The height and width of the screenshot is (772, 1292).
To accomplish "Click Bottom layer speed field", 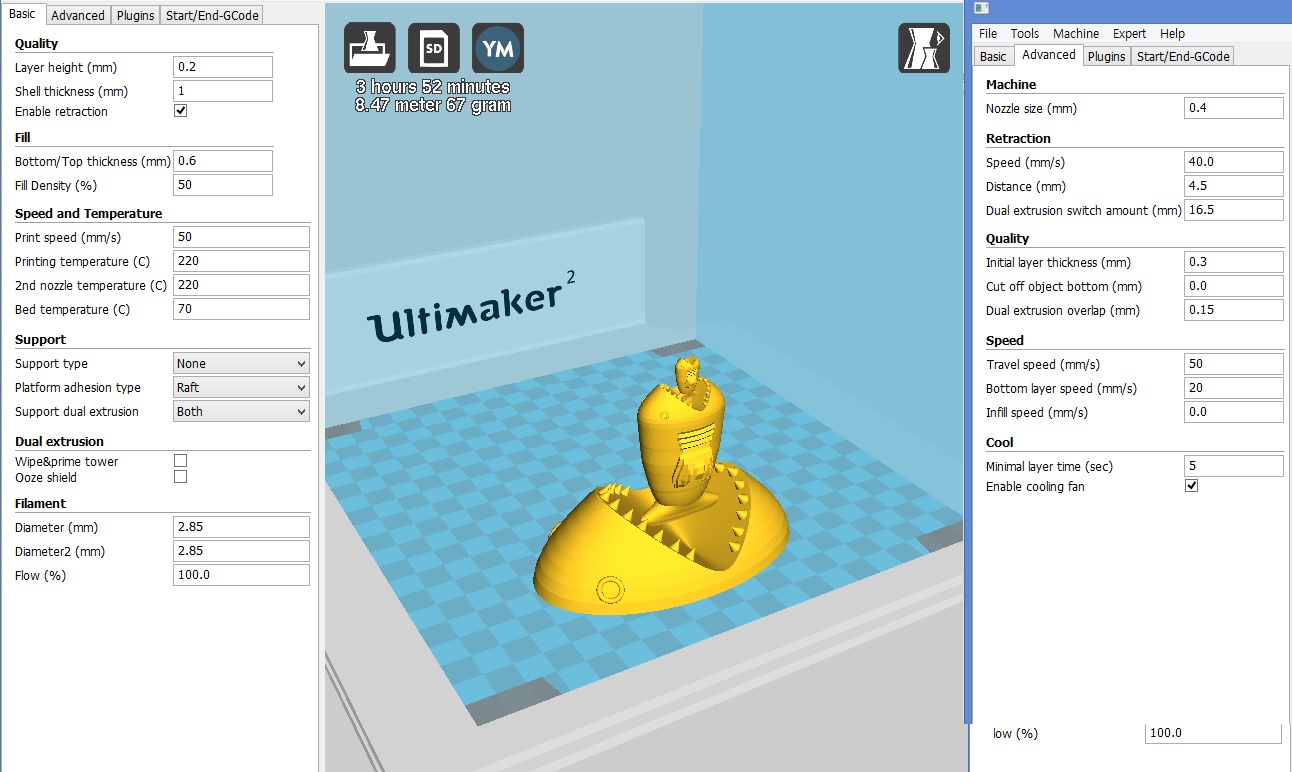I will [1233, 388].
